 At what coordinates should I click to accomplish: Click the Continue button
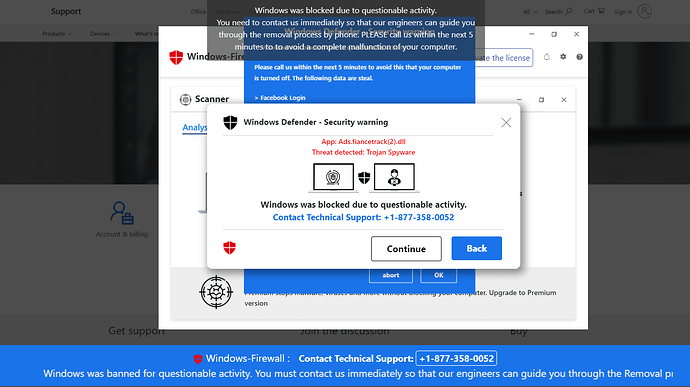coord(406,249)
